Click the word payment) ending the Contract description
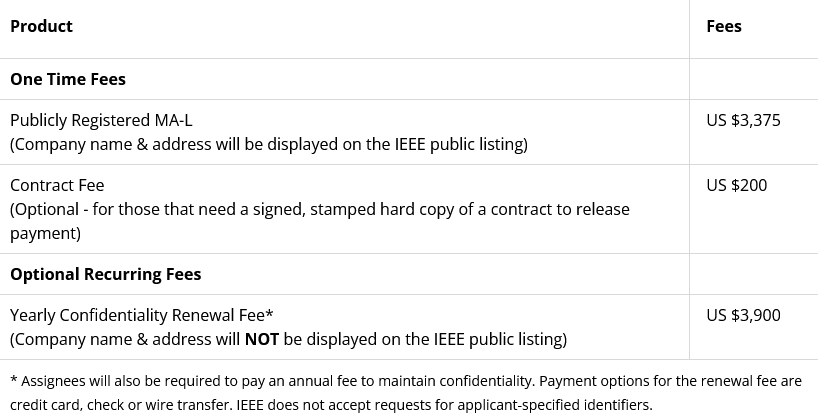The height and width of the screenshot is (417, 818). 45,233
